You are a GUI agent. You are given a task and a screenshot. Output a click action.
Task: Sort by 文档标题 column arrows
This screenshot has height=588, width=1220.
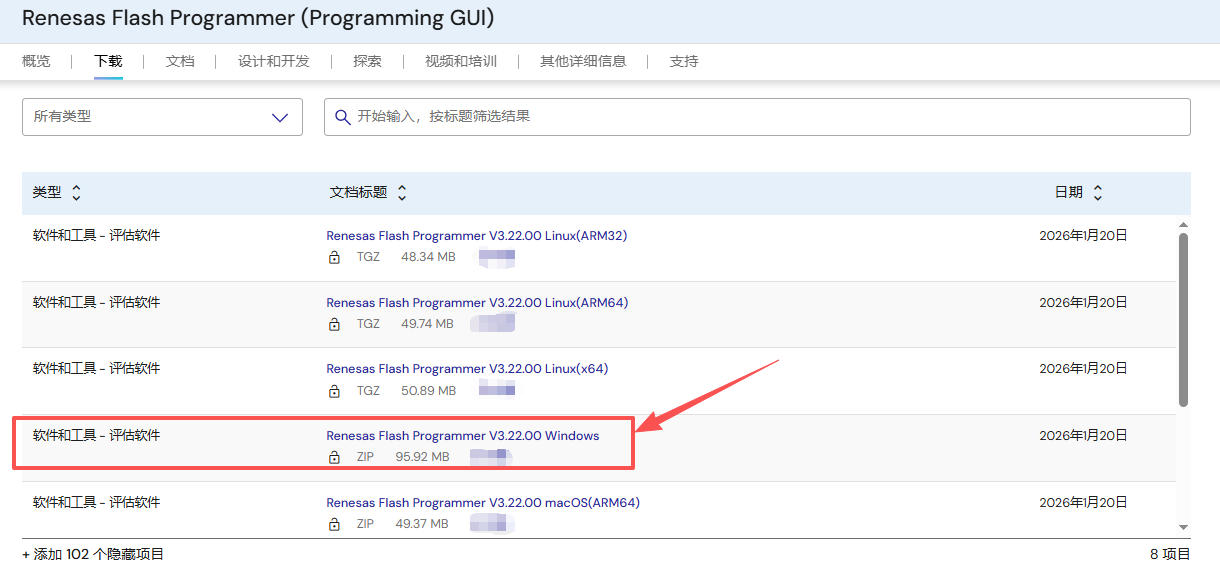tap(402, 193)
